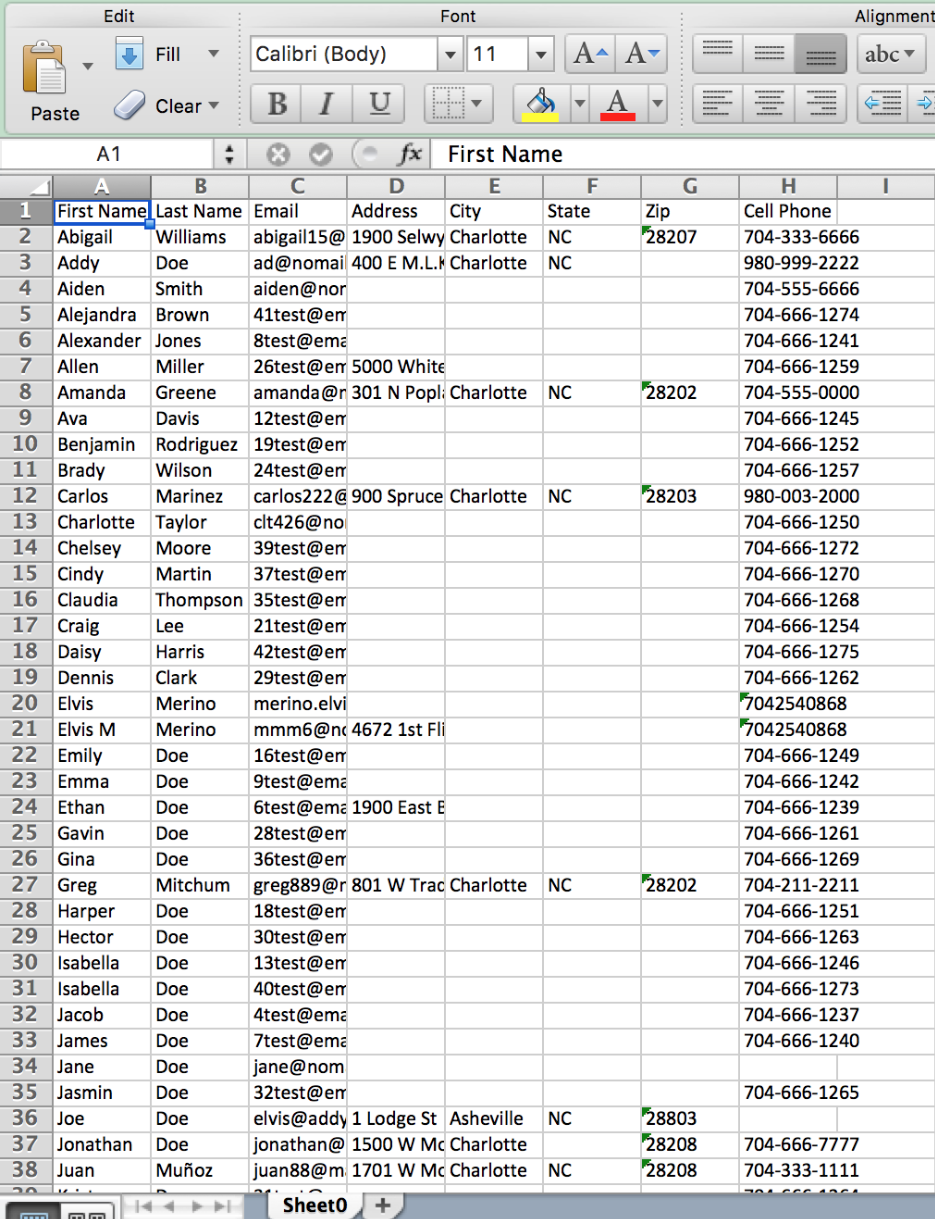Cancel the entry with the formula bar X icon
The image size is (935, 1219).
click(x=278, y=154)
